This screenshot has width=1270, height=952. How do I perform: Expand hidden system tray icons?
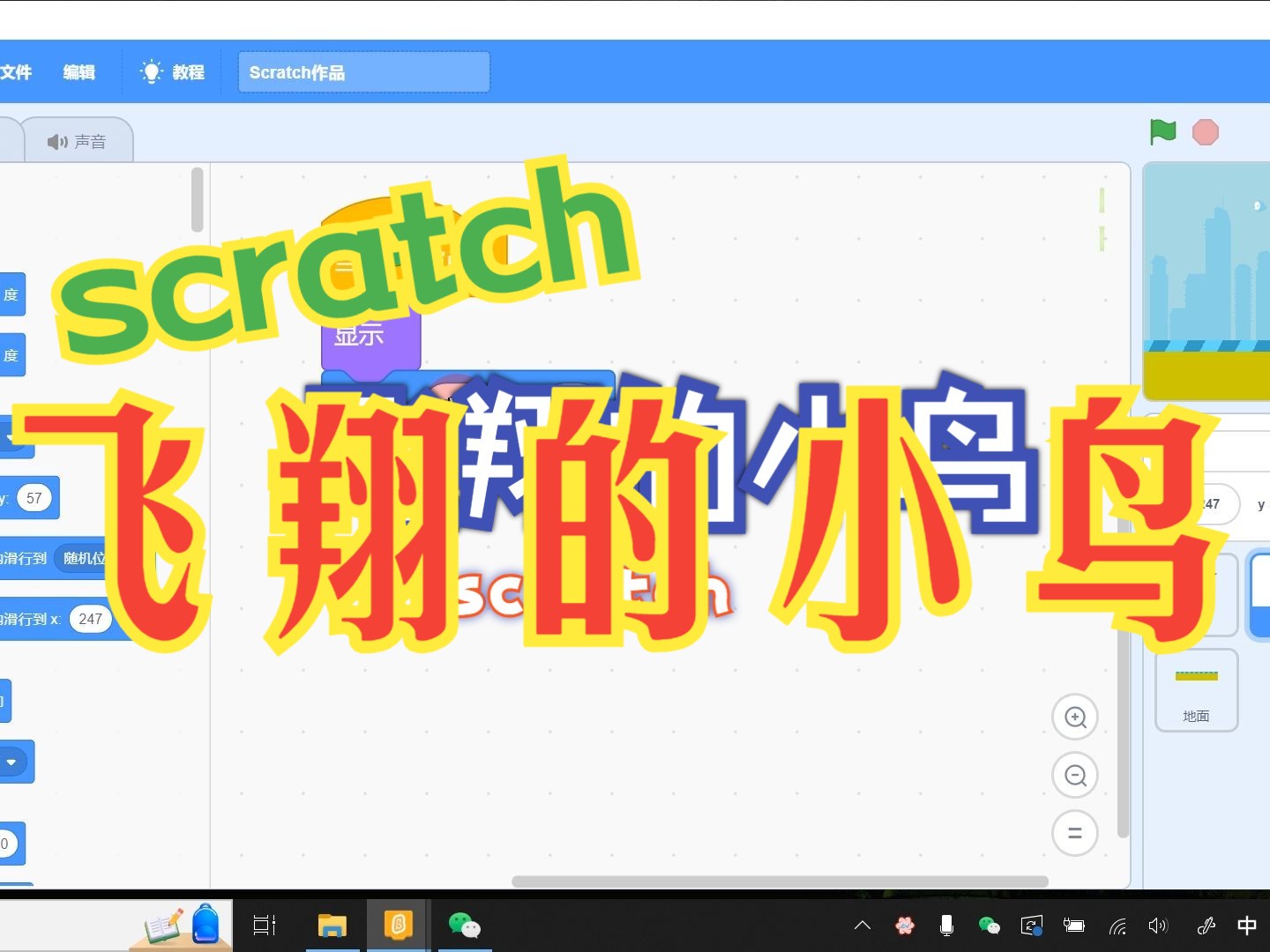tap(863, 926)
